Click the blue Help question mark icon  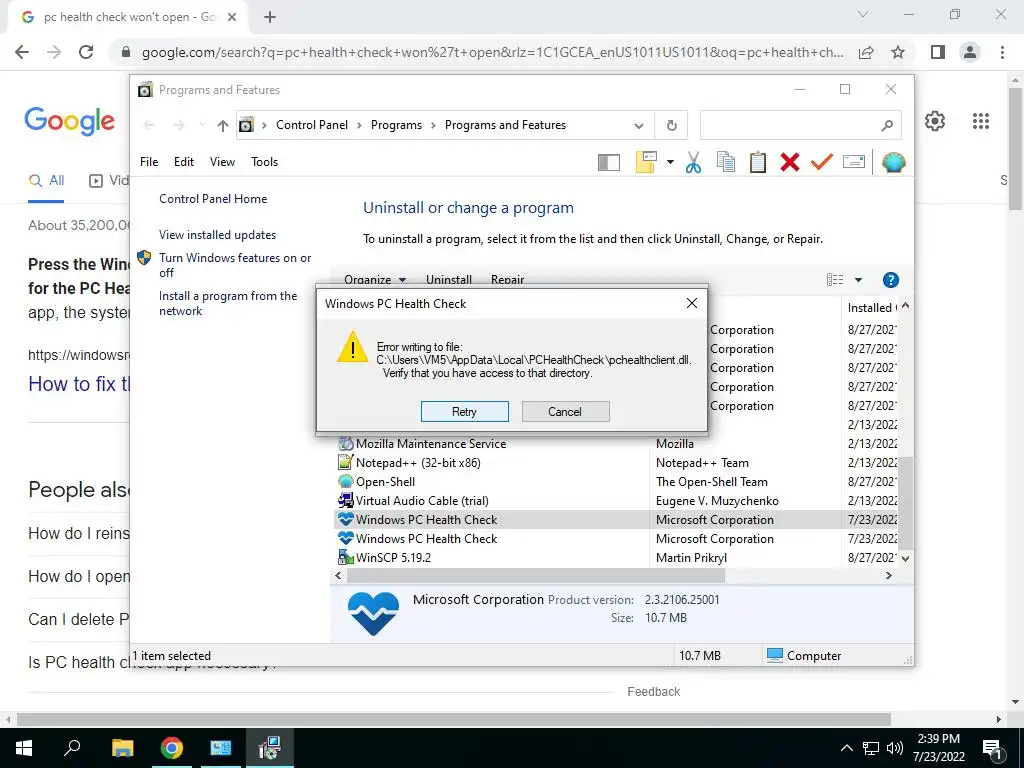(x=891, y=280)
